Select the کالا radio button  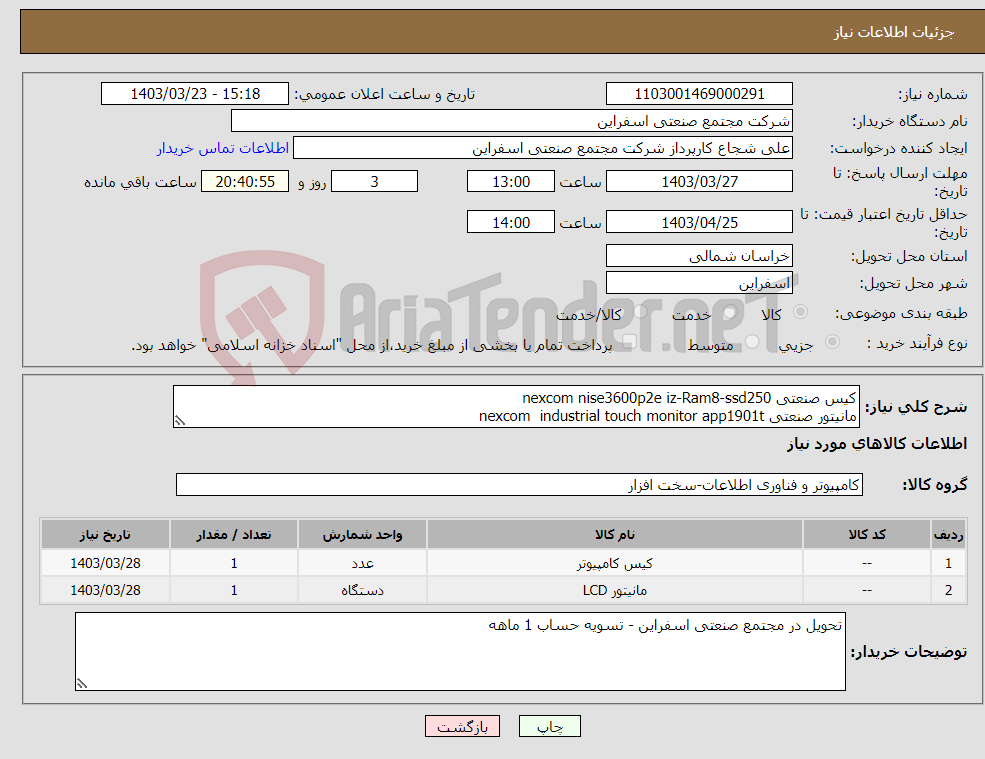tap(800, 312)
